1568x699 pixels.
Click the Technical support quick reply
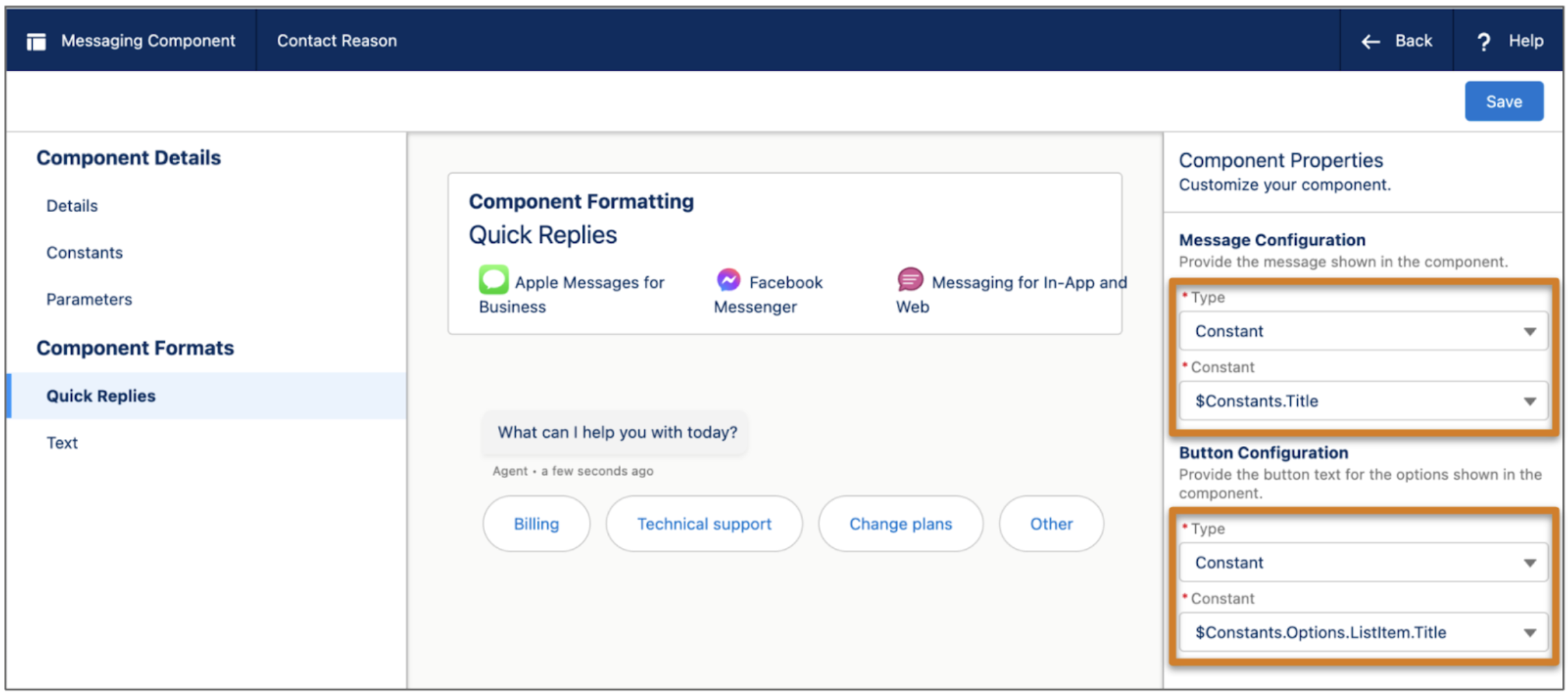click(703, 524)
